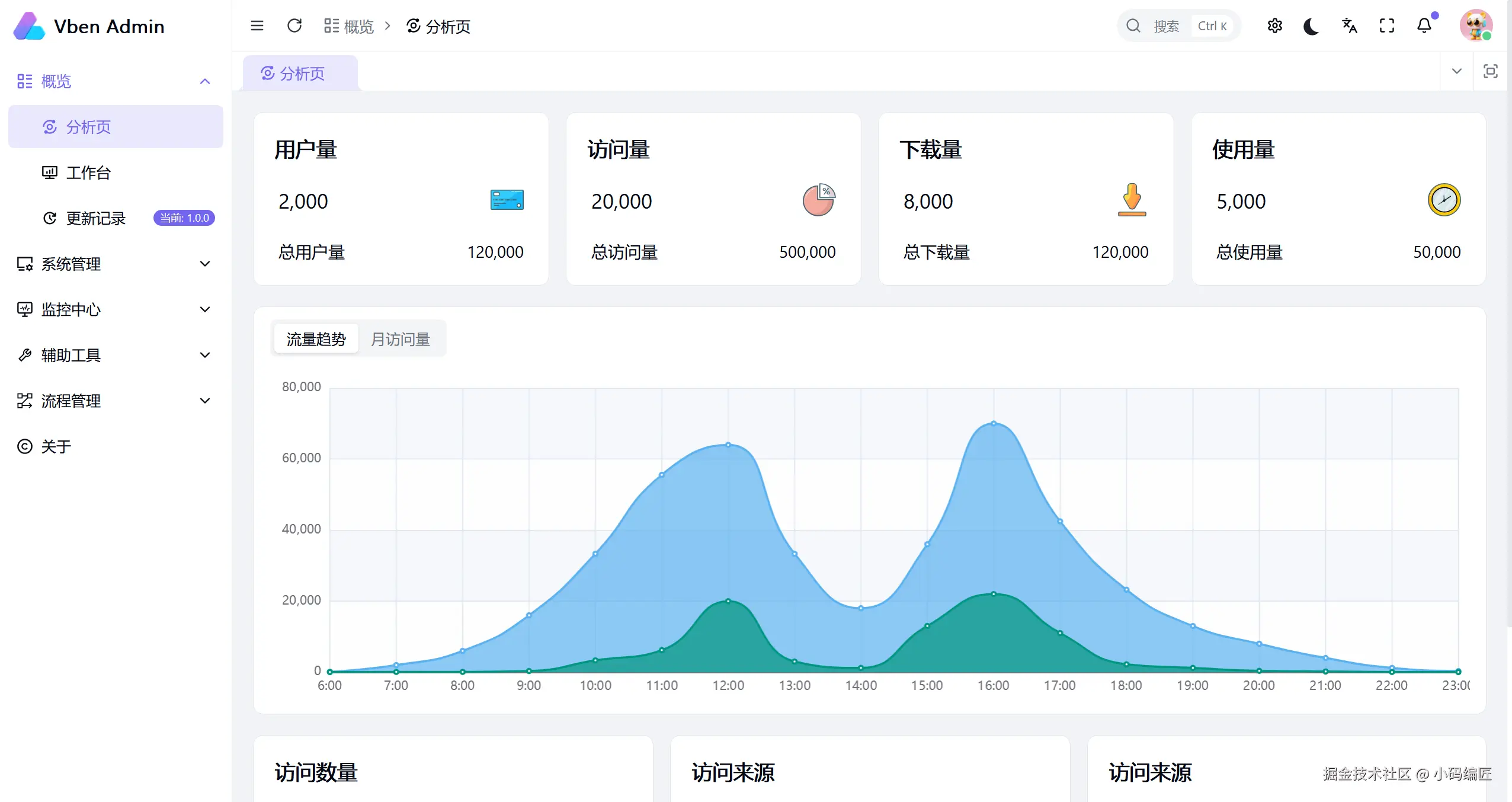Open 工作台 in the sidebar
Viewport: 1512px width, 802px height.
click(x=89, y=172)
